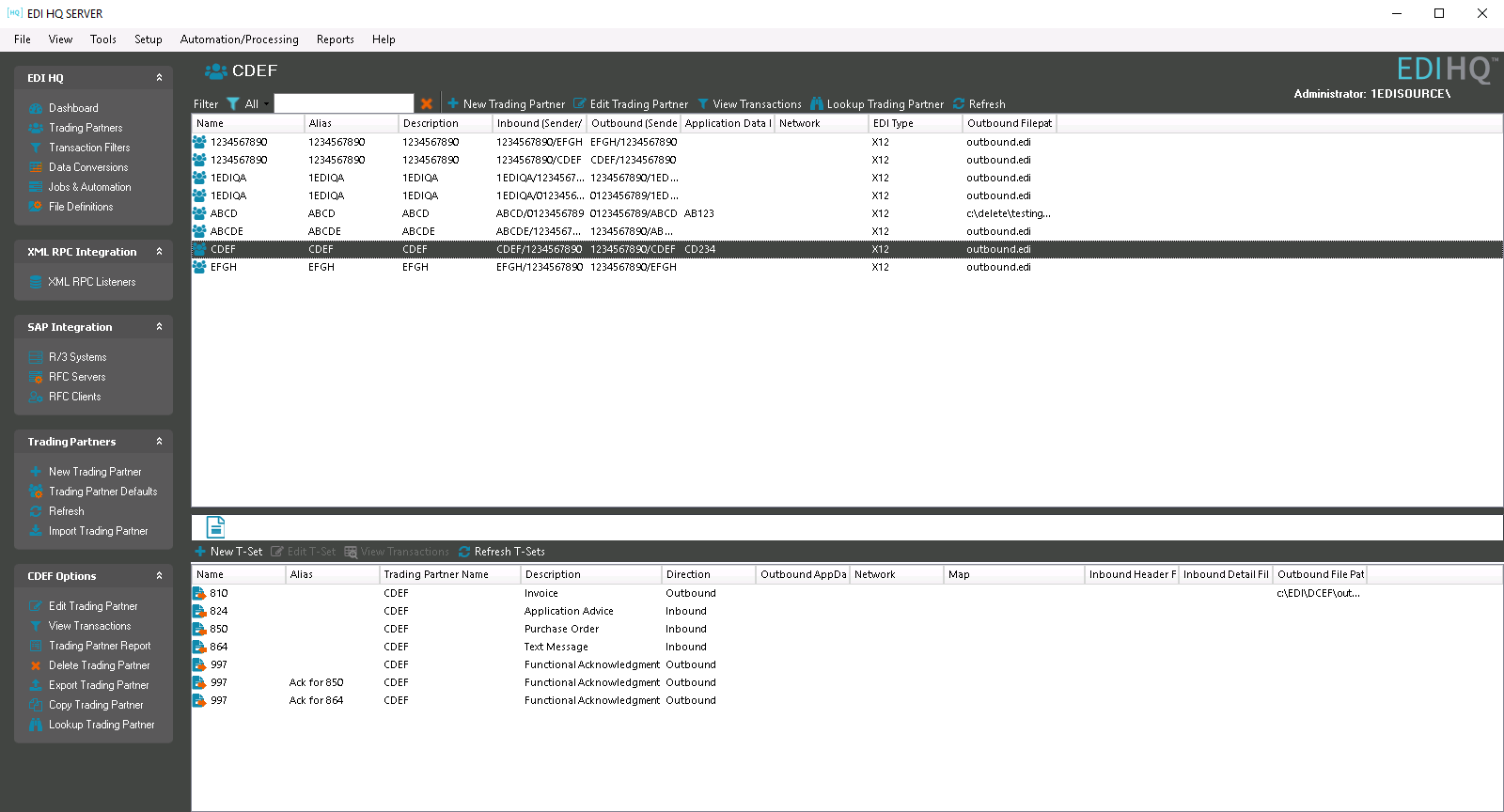Open Dashboard from the EDI HQ panel

73,108
